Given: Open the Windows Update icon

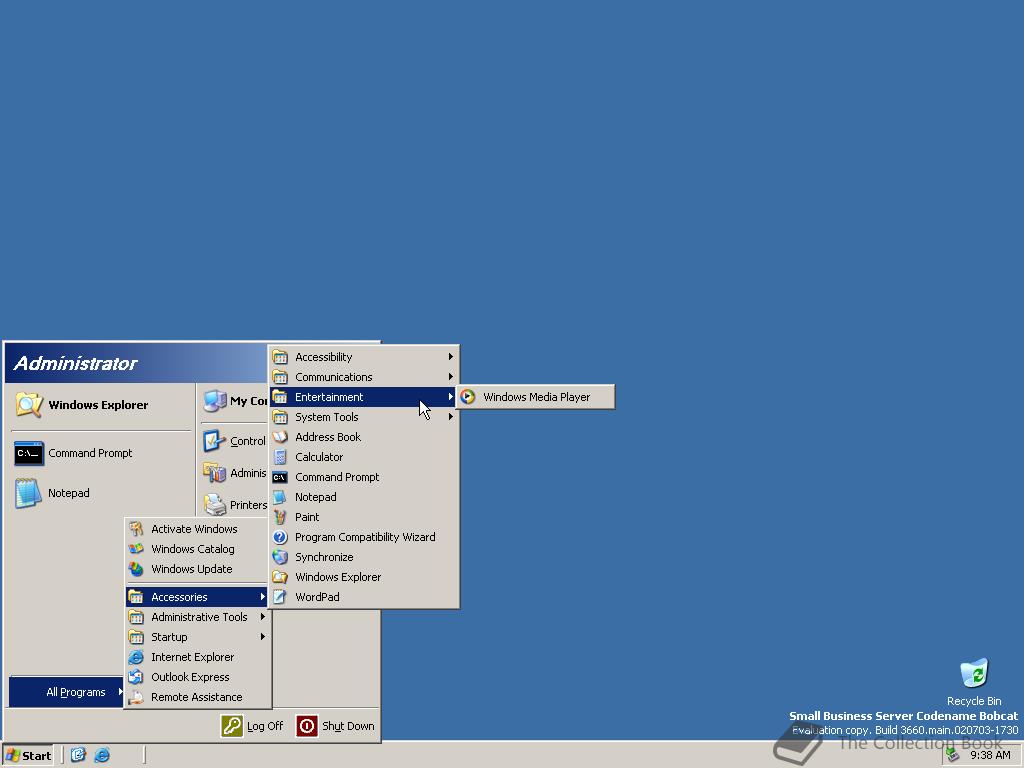Looking at the screenshot, I should (136, 569).
